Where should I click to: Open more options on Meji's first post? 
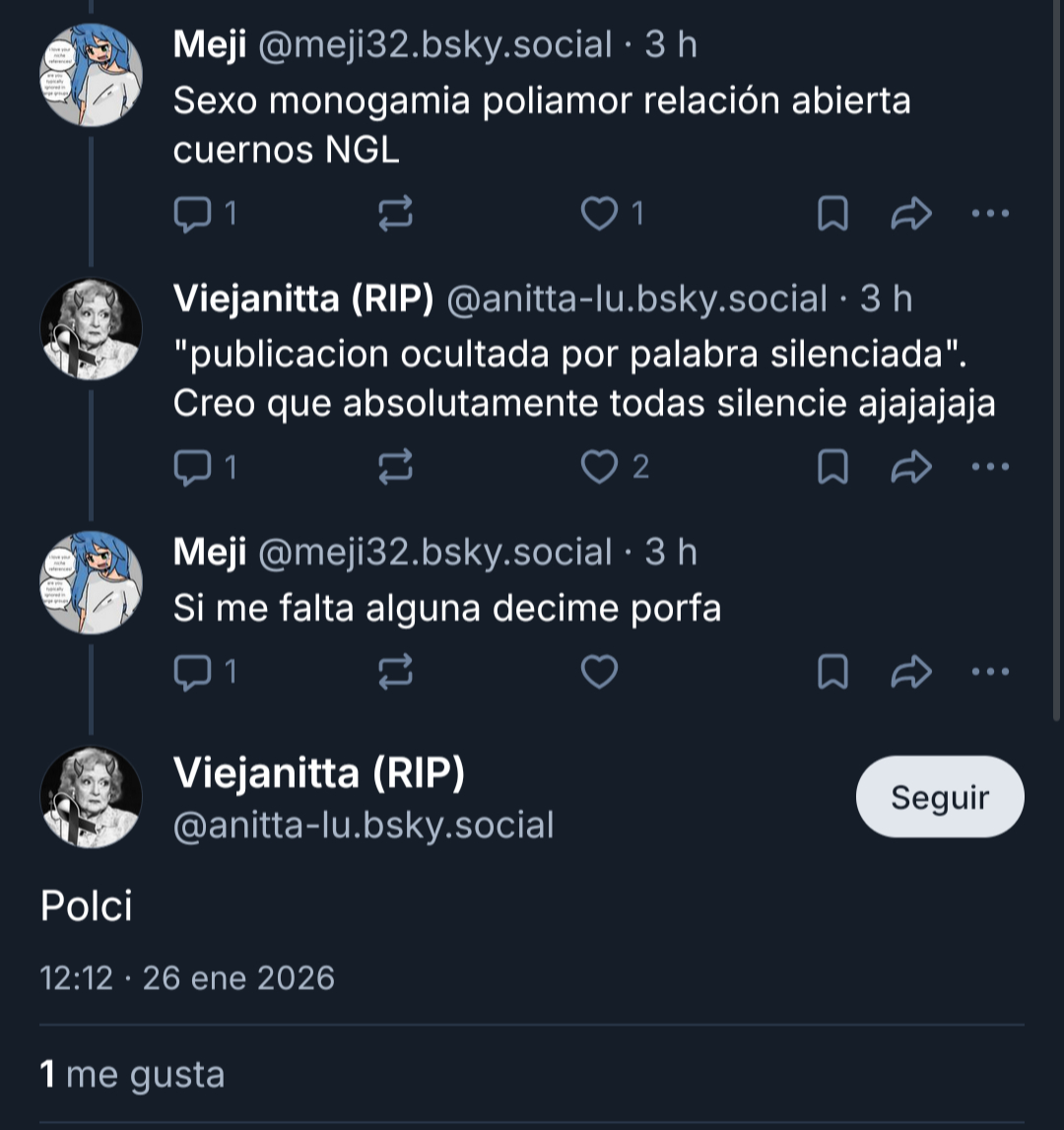[x=990, y=214]
